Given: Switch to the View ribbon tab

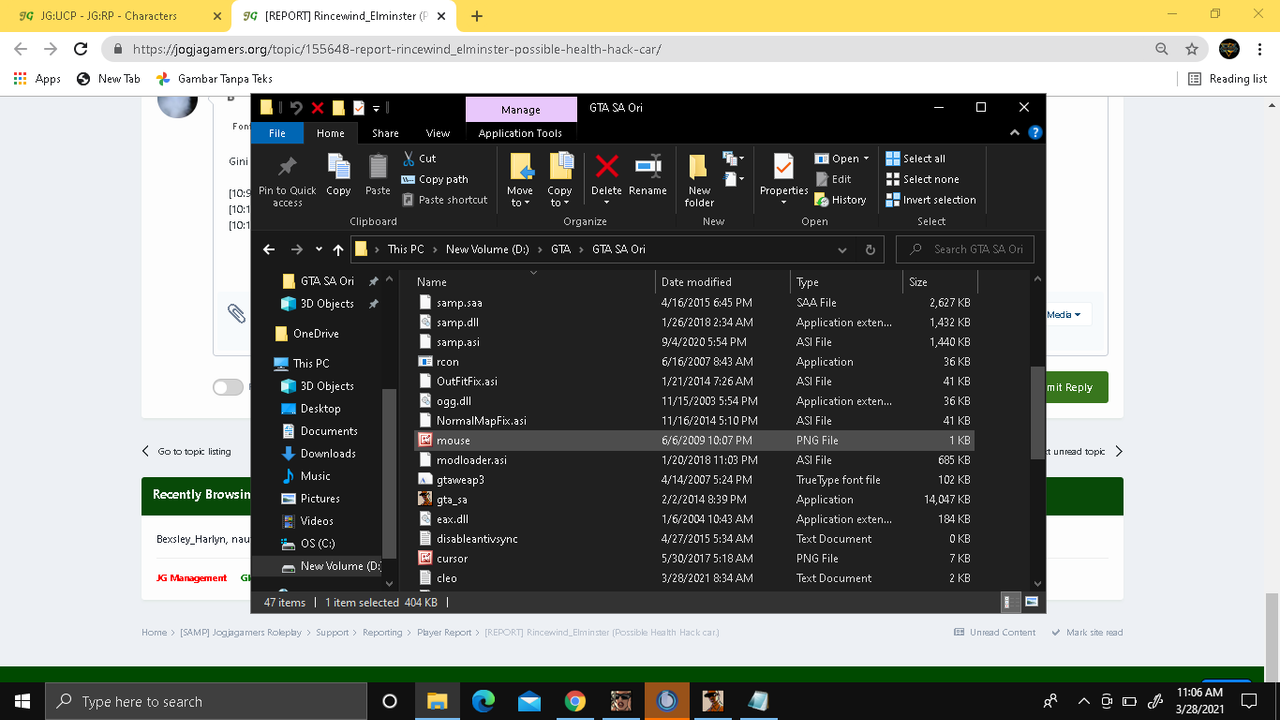Looking at the screenshot, I should pyautogui.click(x=438, y=133).
